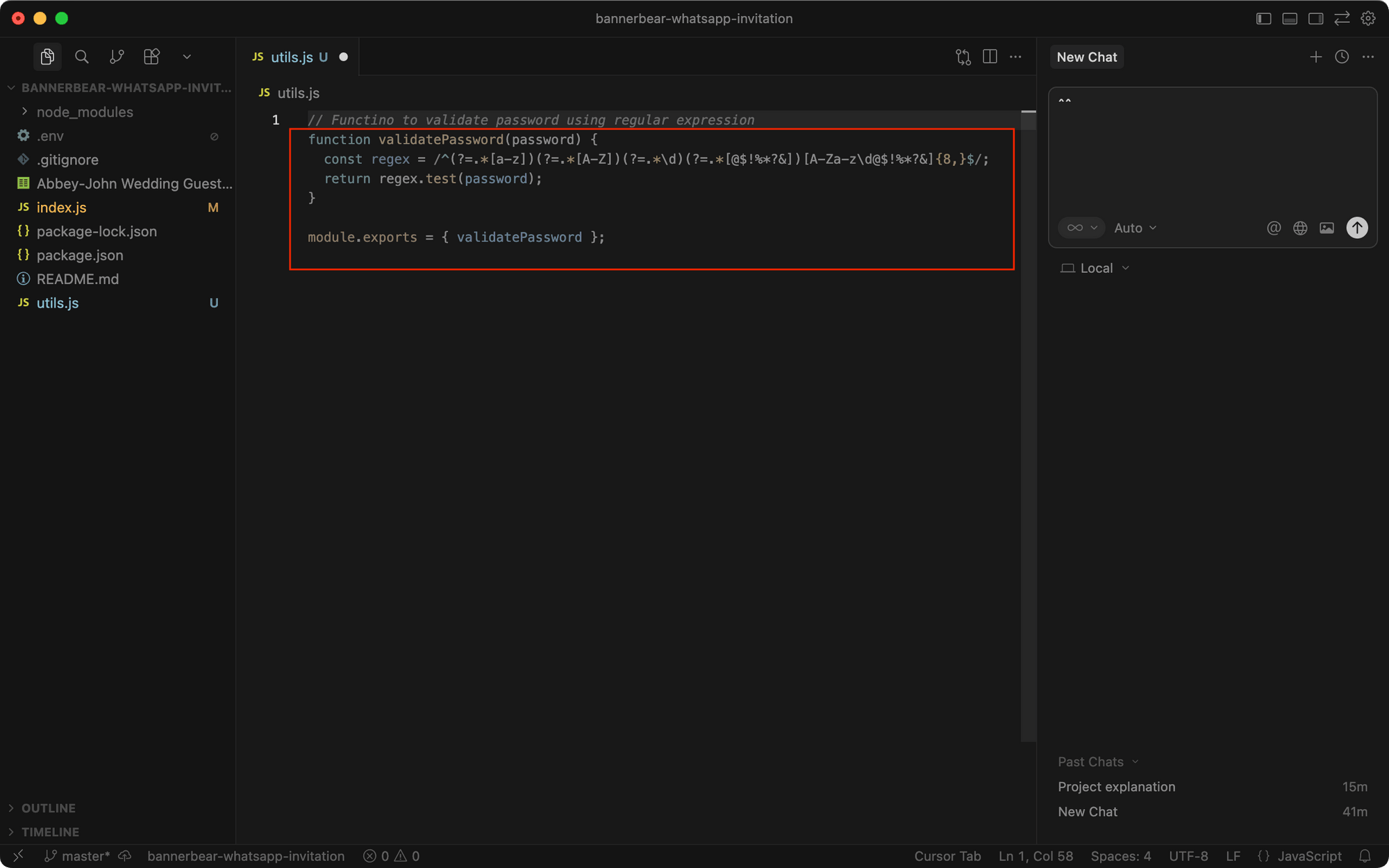Open the Split Editor icon
This screenshot has width=1389, height=868.
pos(990,56)
